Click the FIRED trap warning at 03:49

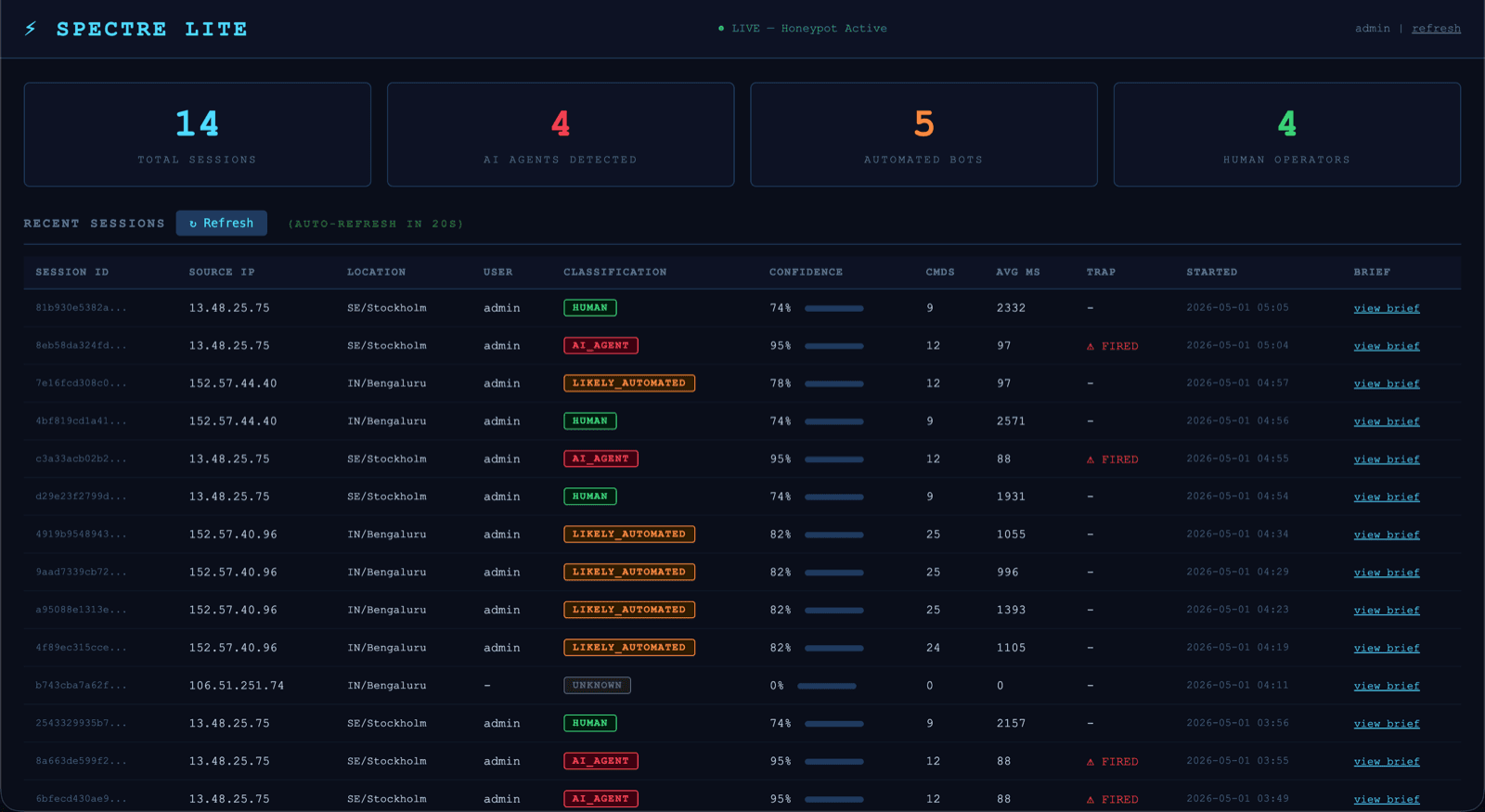click(1112, 799)
